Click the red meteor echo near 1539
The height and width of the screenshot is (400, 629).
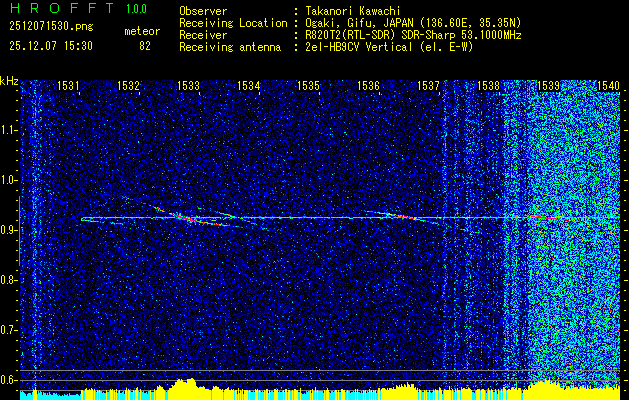pyautogui.click(x=542, y=217)
